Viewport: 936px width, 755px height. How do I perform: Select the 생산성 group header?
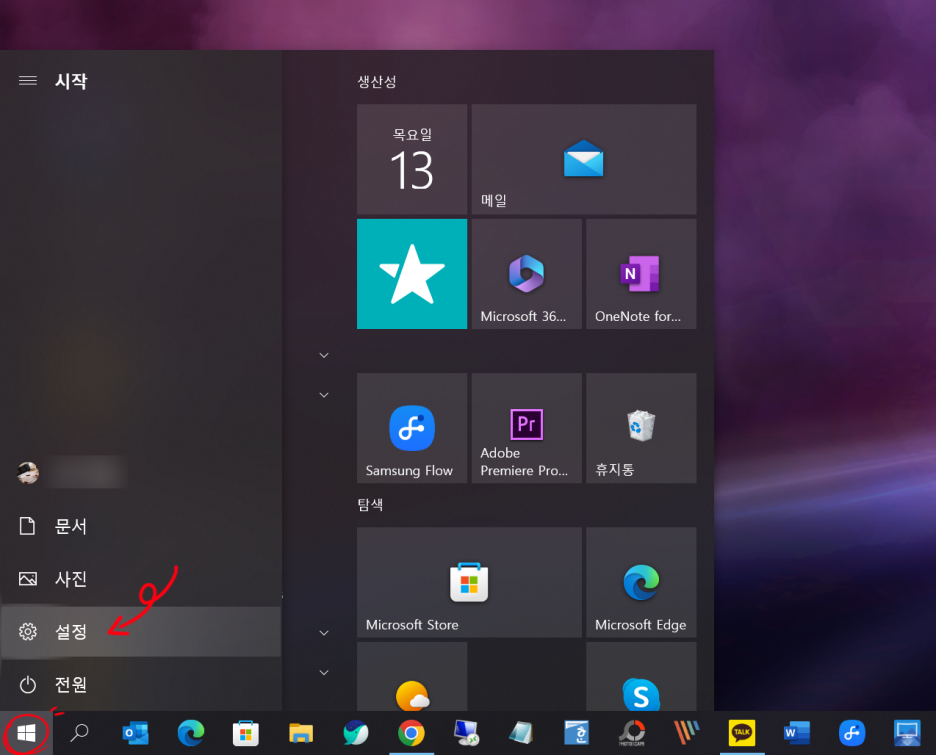pos(377,82)
